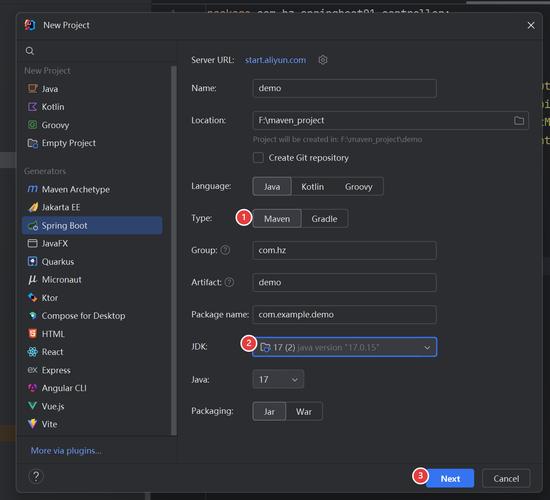Select Quarkus generator label
Viewport: 550px width, 500px height.
click(58, 262)
